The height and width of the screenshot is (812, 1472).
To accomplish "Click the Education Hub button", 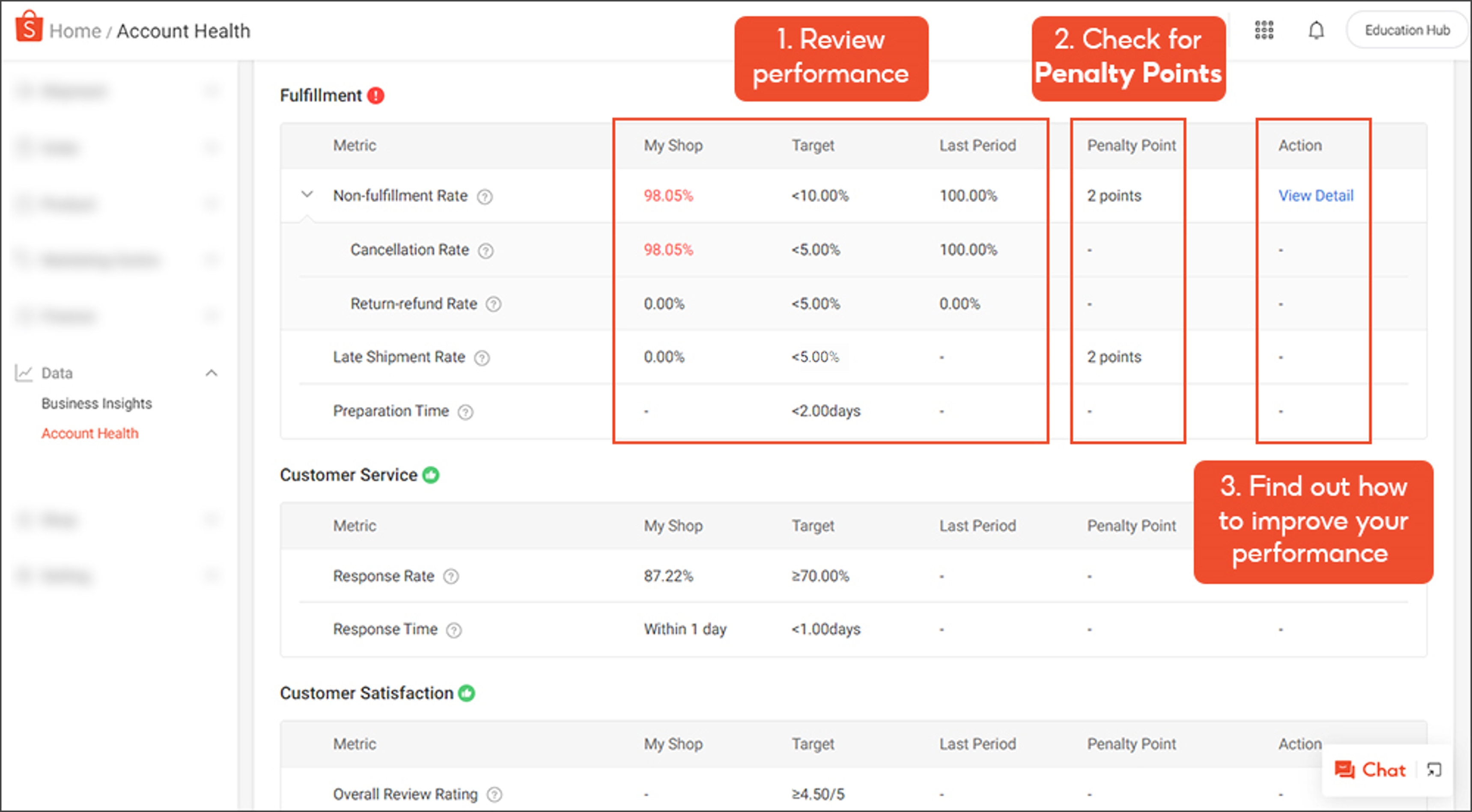I will click(x=1407, y=30).
